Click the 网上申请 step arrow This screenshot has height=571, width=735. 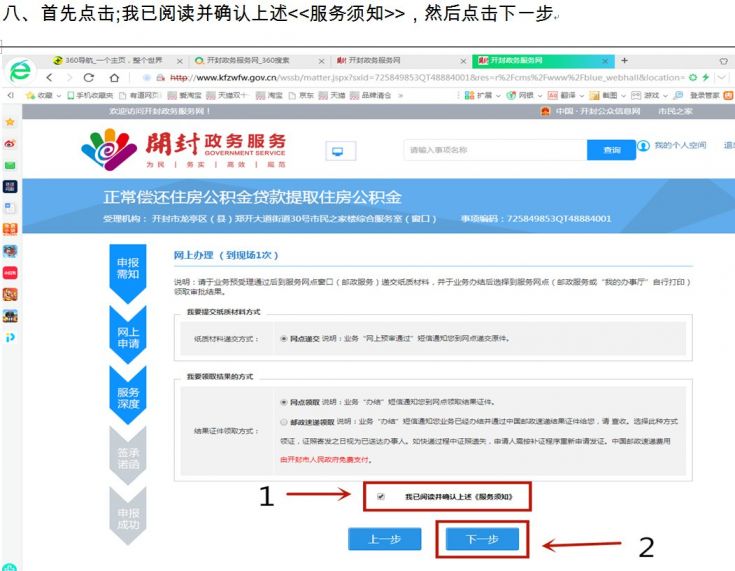(x=128, y=335)
